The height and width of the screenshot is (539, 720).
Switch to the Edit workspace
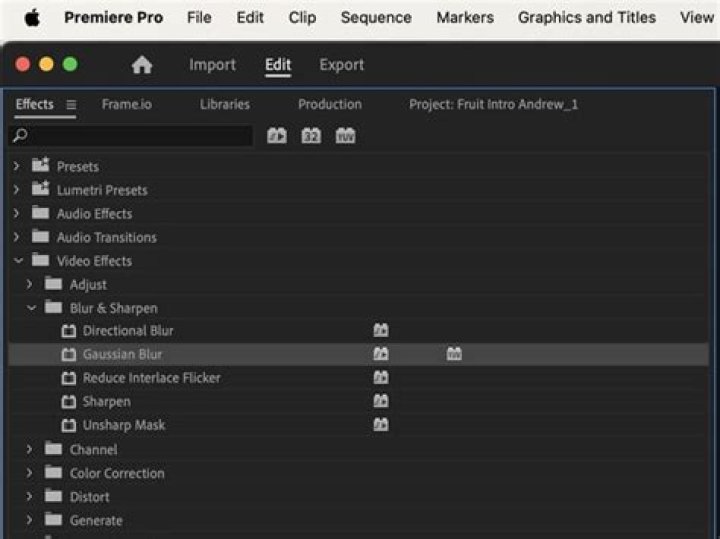click(278, 65)
